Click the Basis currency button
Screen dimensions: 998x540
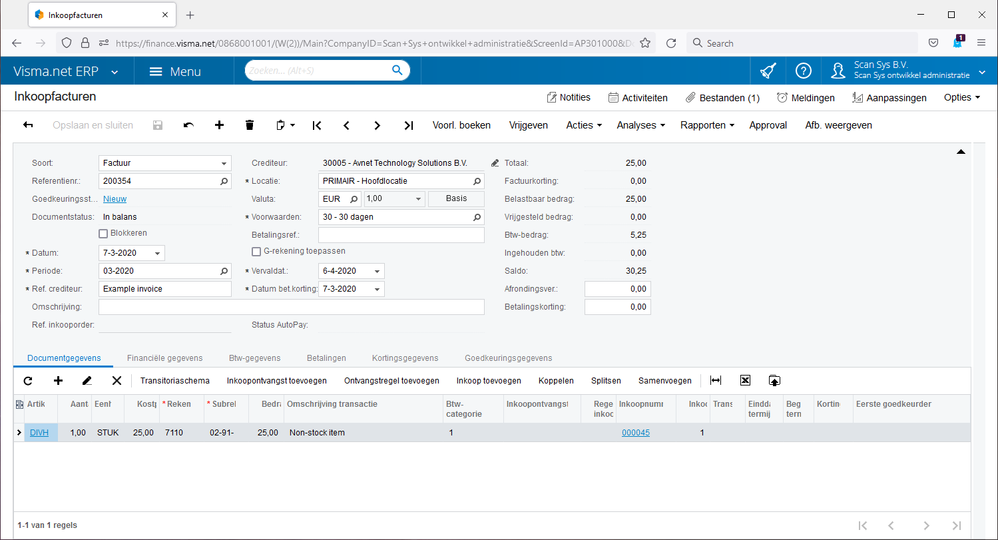[456, 199]
